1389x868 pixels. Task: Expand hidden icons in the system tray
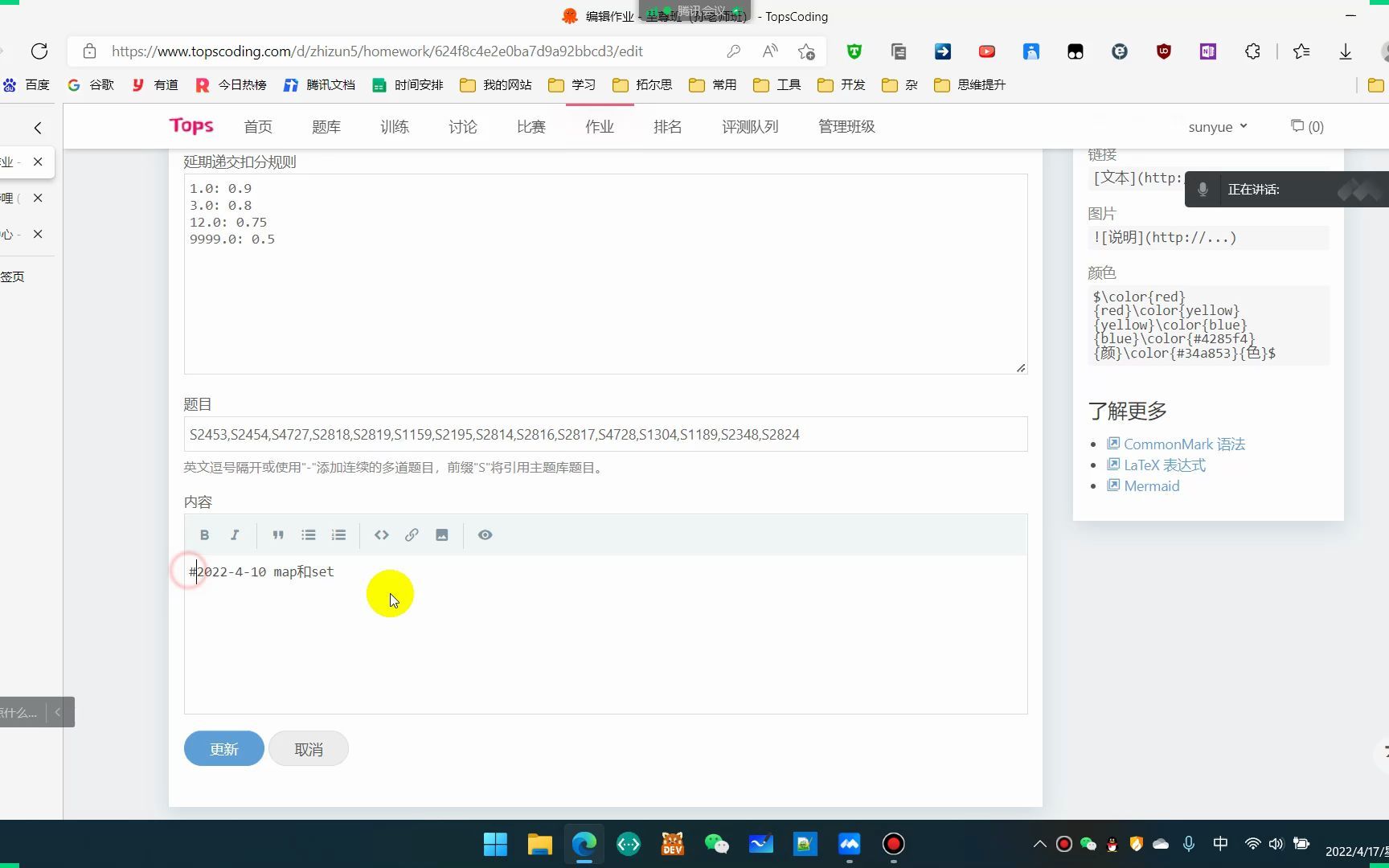(1039, 844)
